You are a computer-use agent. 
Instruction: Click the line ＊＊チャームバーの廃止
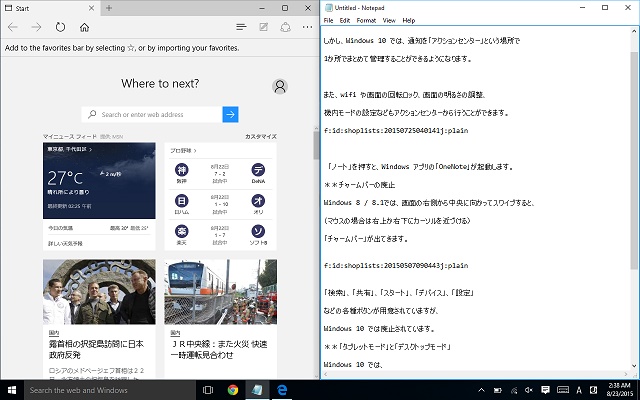click(x=359, y=184)
